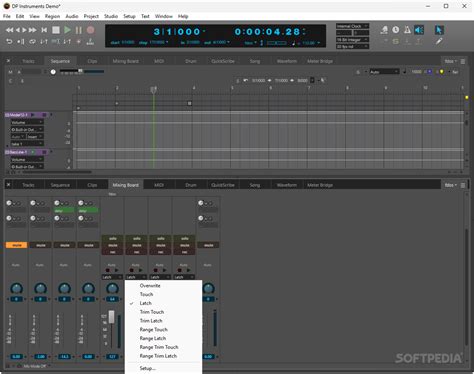Close the upper Sequence panel with the X
The height and width of the screenshot is (374, 474).
point(8,61)
